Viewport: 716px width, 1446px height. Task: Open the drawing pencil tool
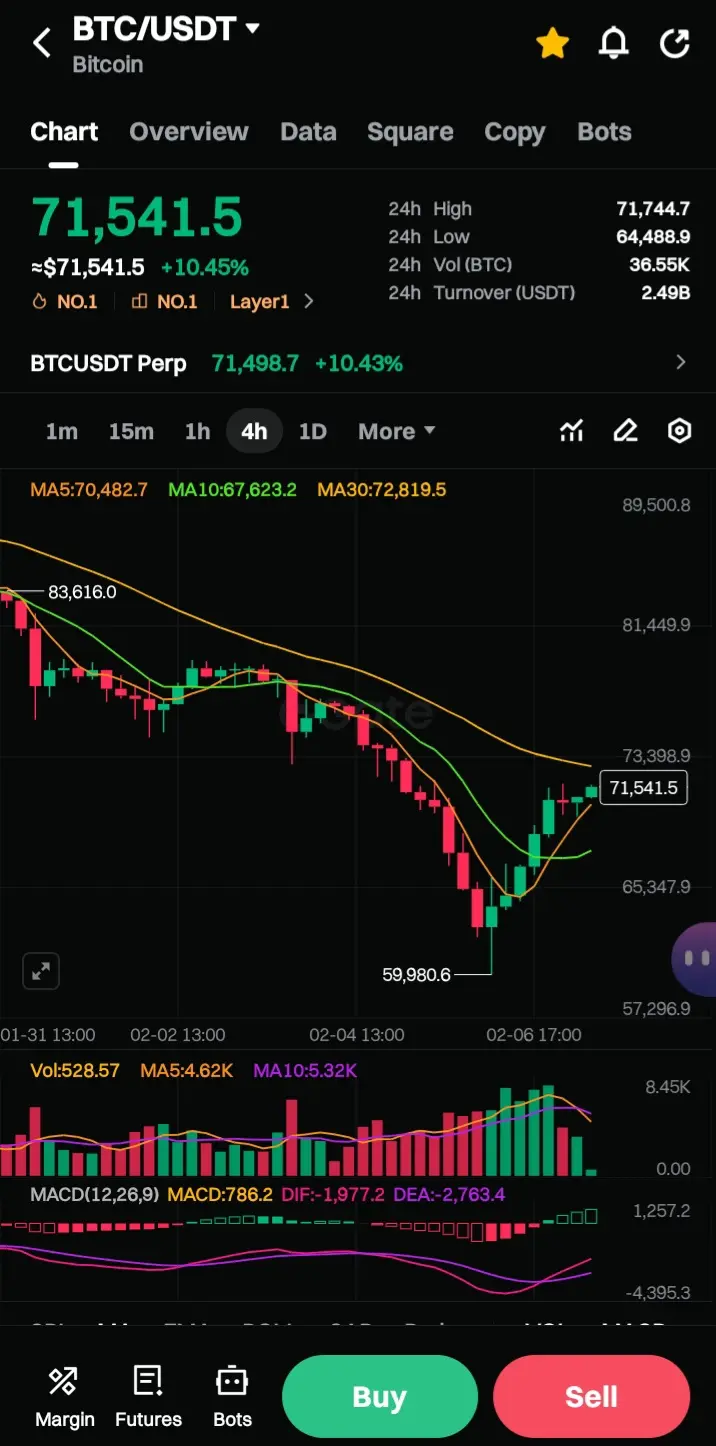pos(625,431)
